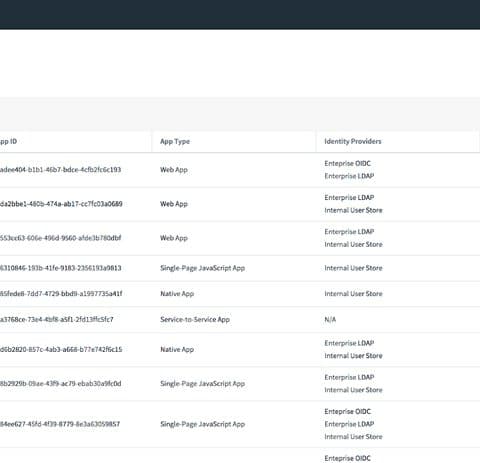480x463 pixels.
Task: Click Enterprise LDAP in the 4cfb2fc6c193 row
Action: 349,176
